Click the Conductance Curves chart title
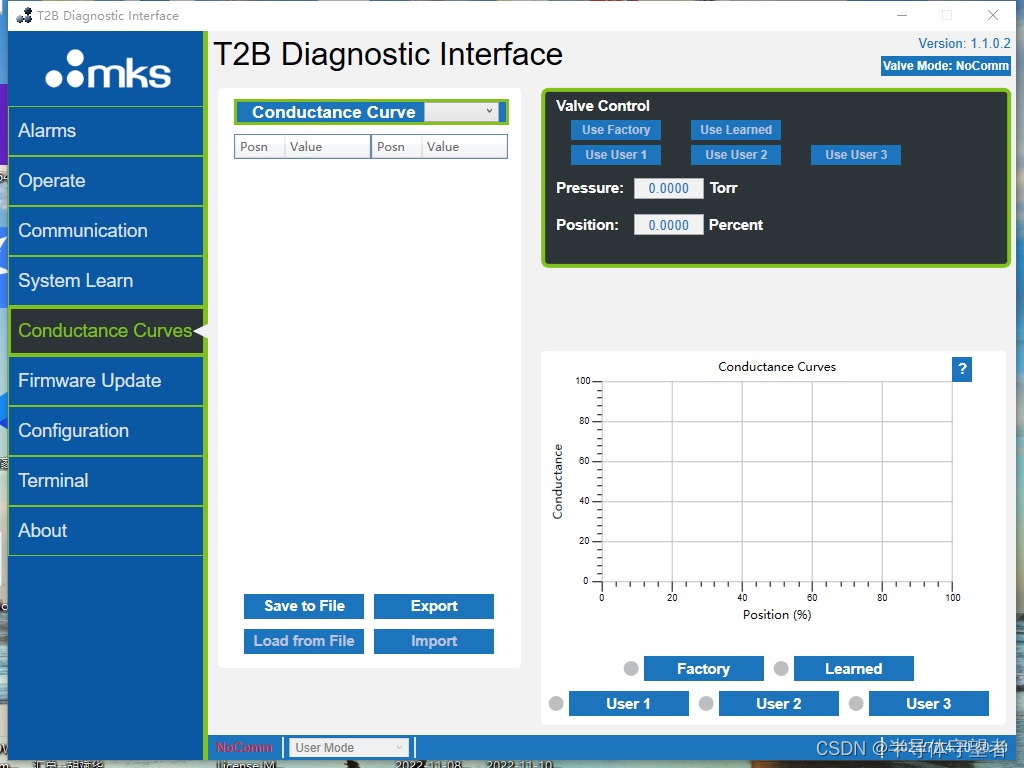 pos(776,367)
